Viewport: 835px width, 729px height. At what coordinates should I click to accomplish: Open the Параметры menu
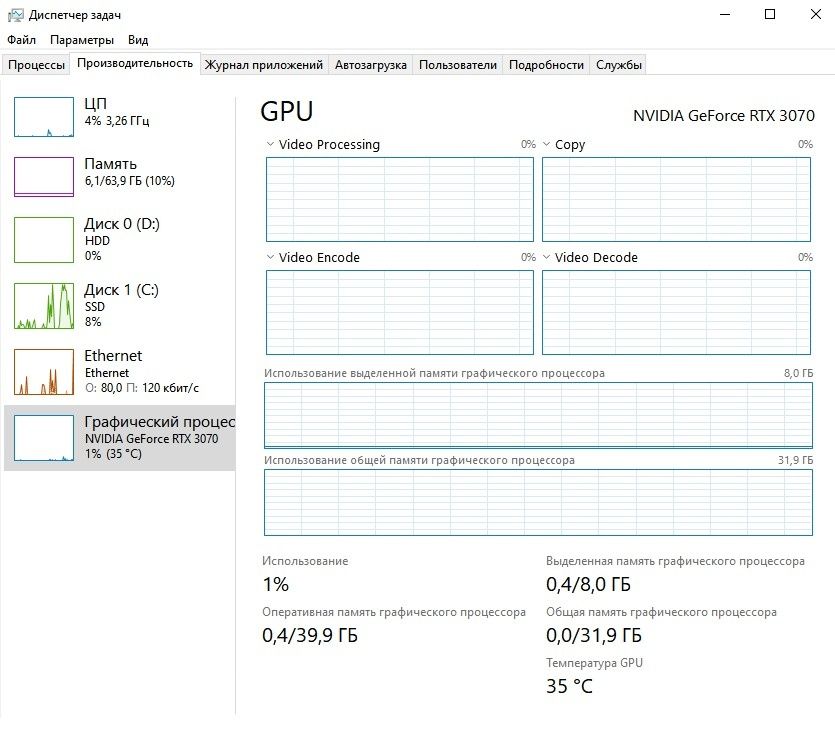(x=82, y=40)
